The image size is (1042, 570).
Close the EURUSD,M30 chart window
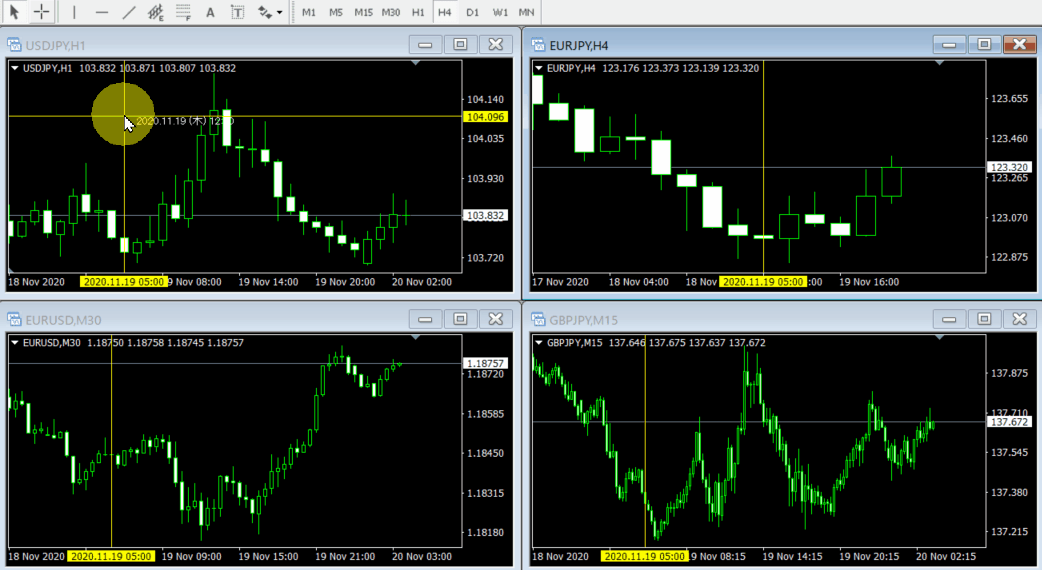click(x=496, y=319)
